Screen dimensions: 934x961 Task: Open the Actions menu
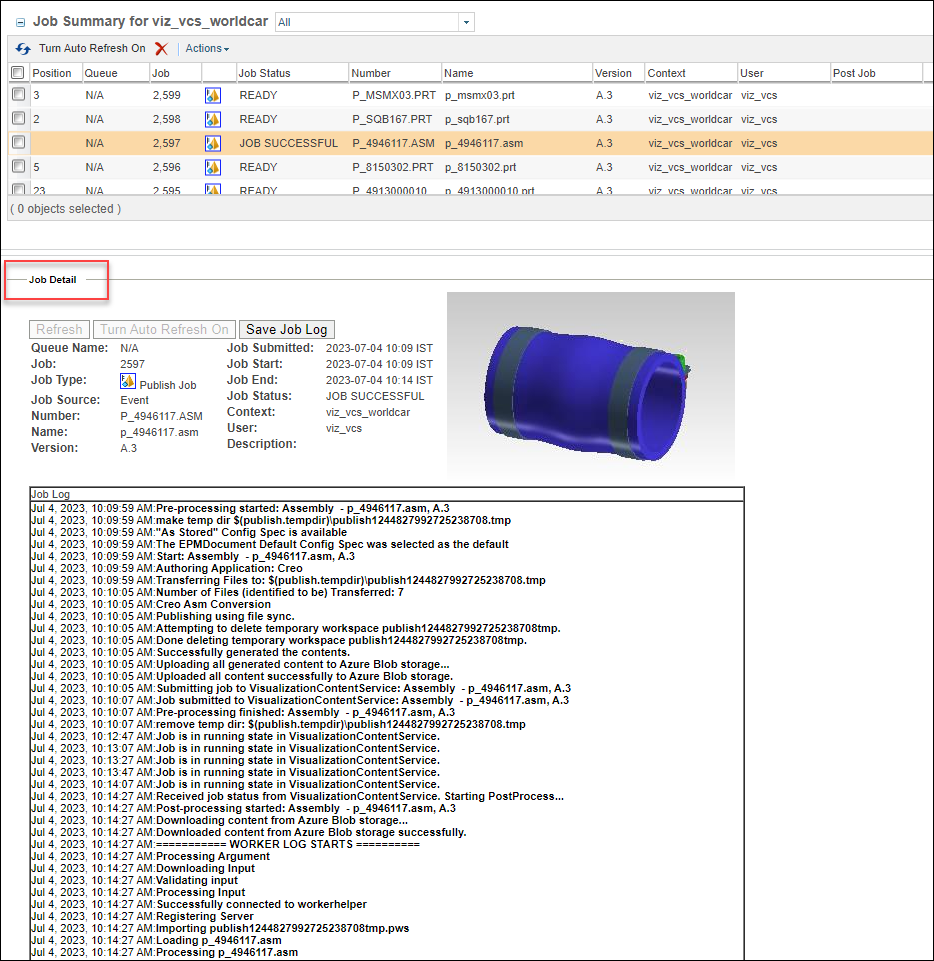tap(207, 48)
